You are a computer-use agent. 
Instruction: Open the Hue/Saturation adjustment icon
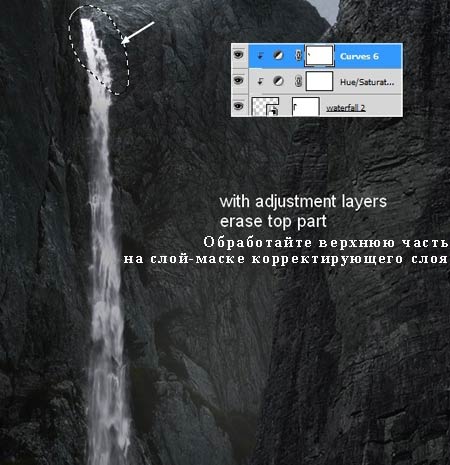tap(278, 81)
